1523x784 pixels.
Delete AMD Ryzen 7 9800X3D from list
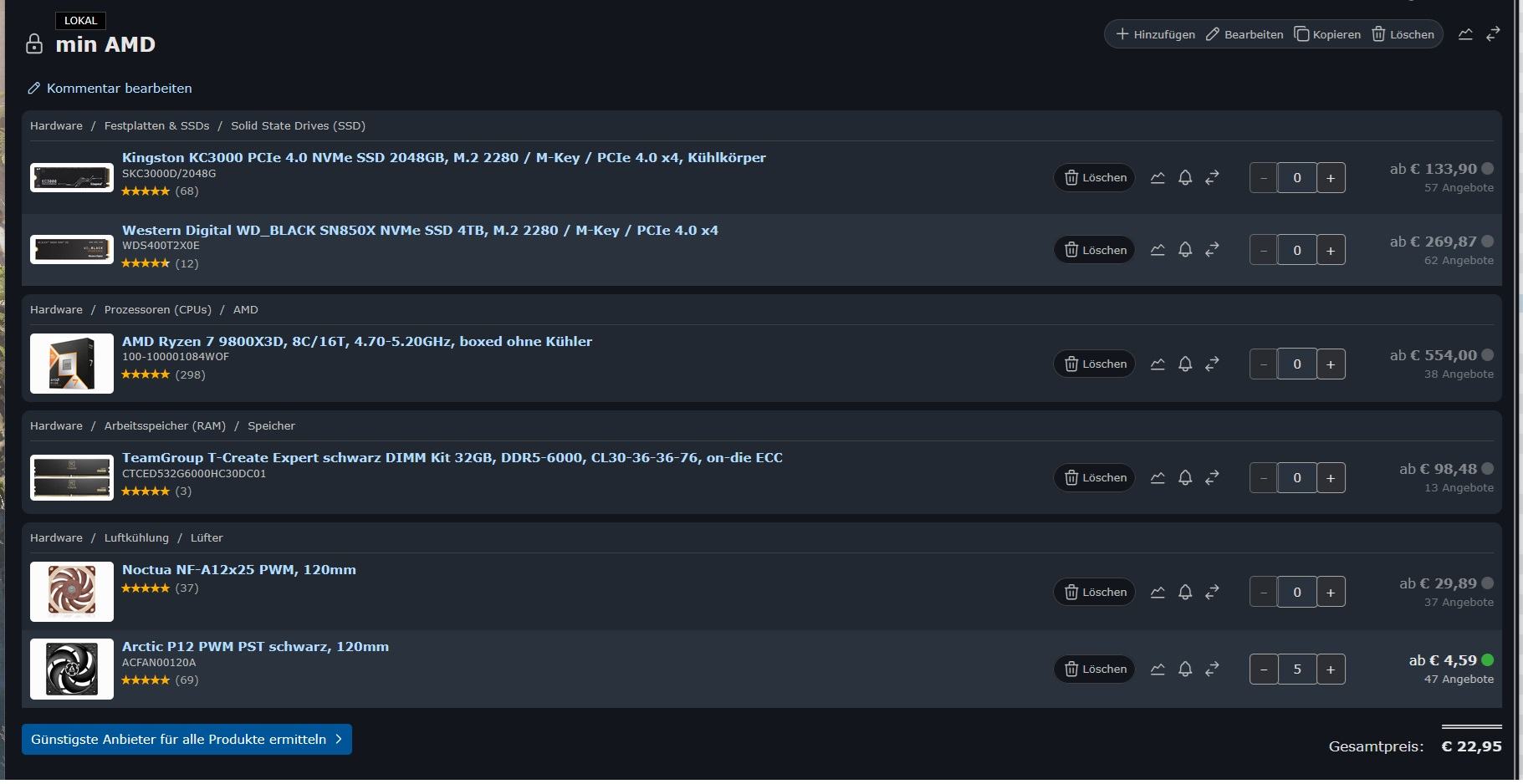1094,364
